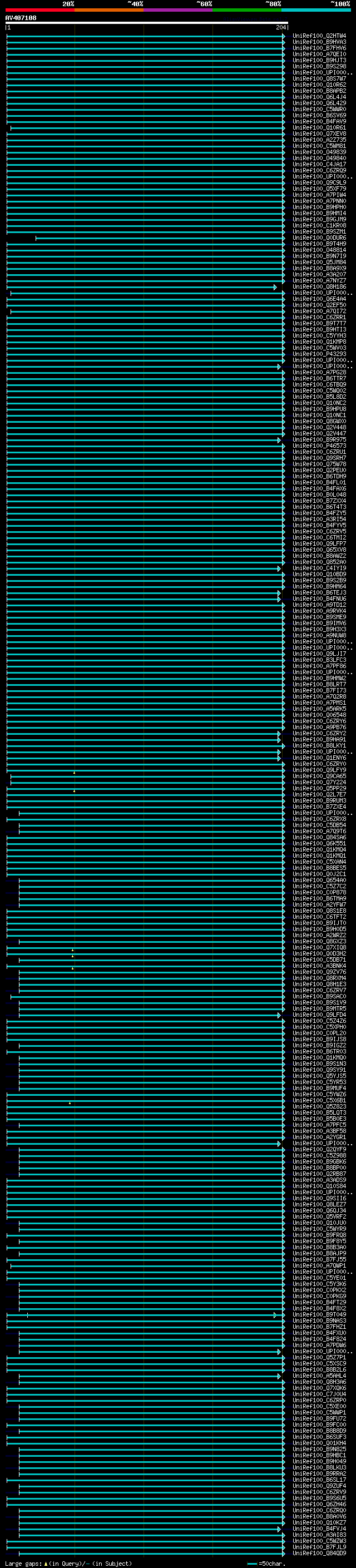The height and width of the screenshot is (1568, 356).
Task: Click the query end position label 204
Action: (x=281, y=27)
